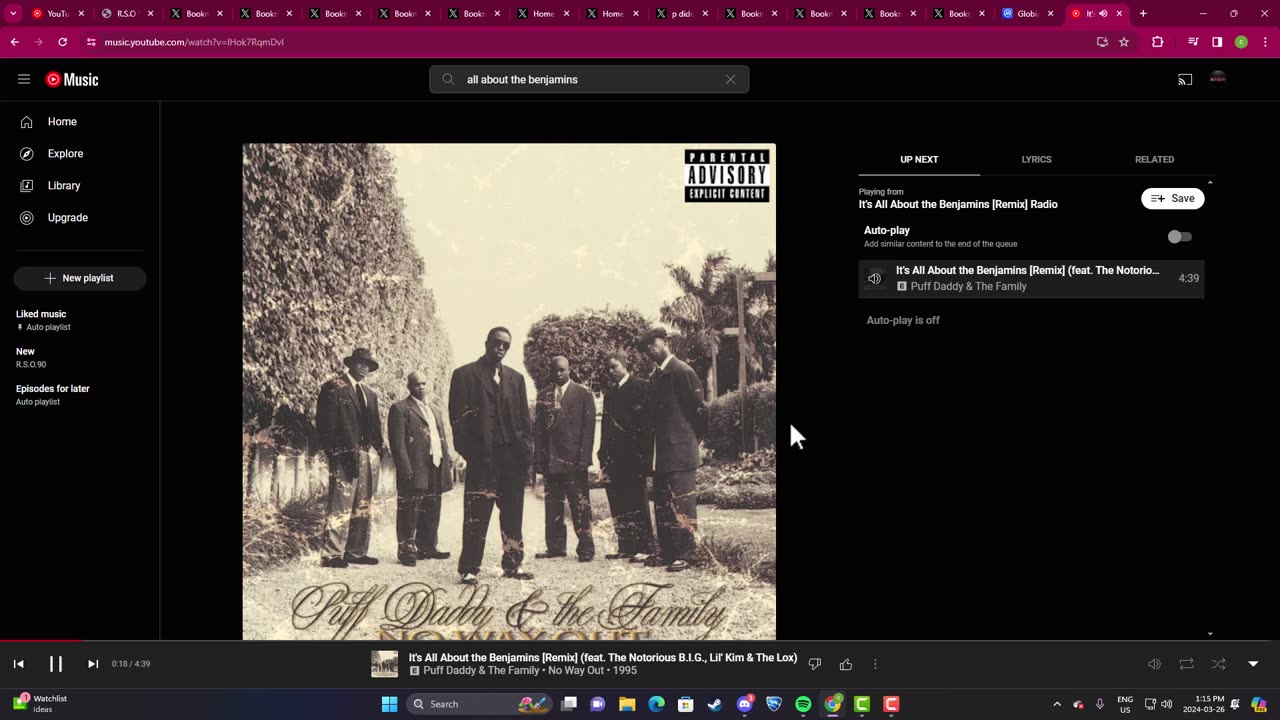Pause the playing song
The width and height of the screenshot is (1280, 720).
point(56,664)
